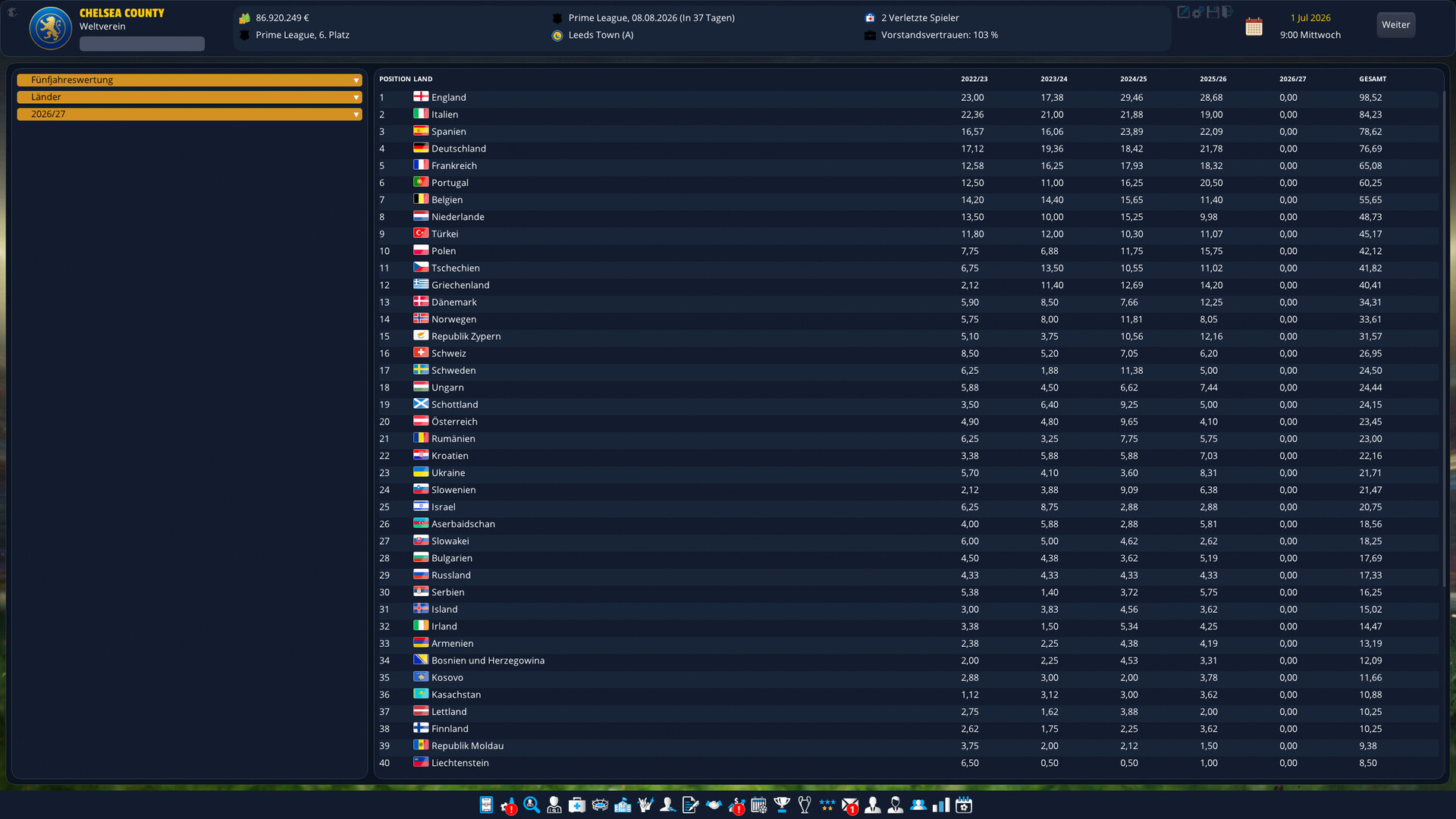Click the empty field under Weltverein
1456x819 pixels.
142,44
